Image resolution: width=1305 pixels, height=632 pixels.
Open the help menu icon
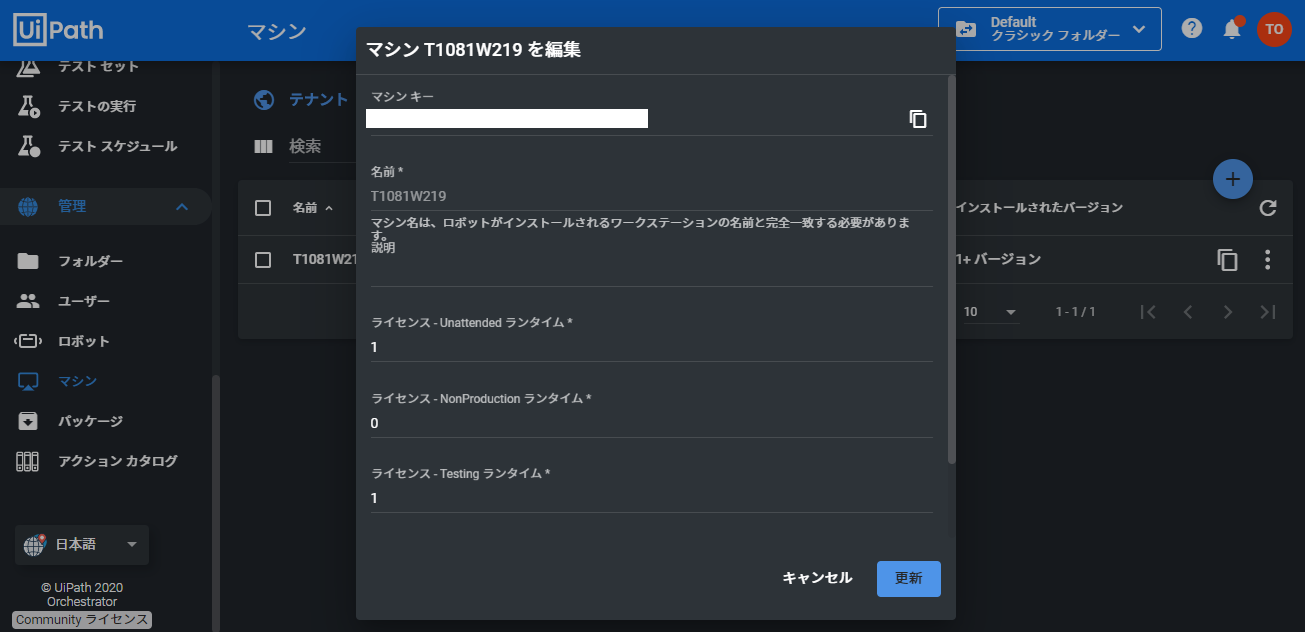tap(1192, 28)
